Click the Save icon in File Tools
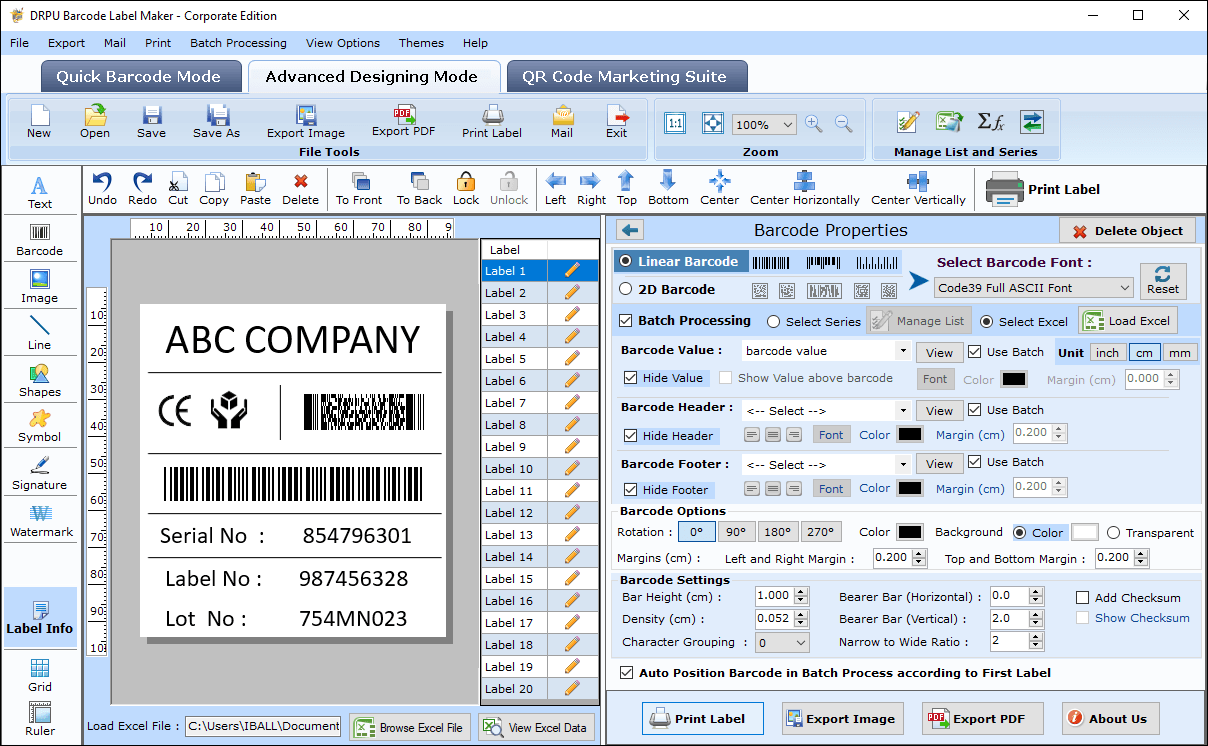This screenshot has width=1208, height=746. [151, 121]
